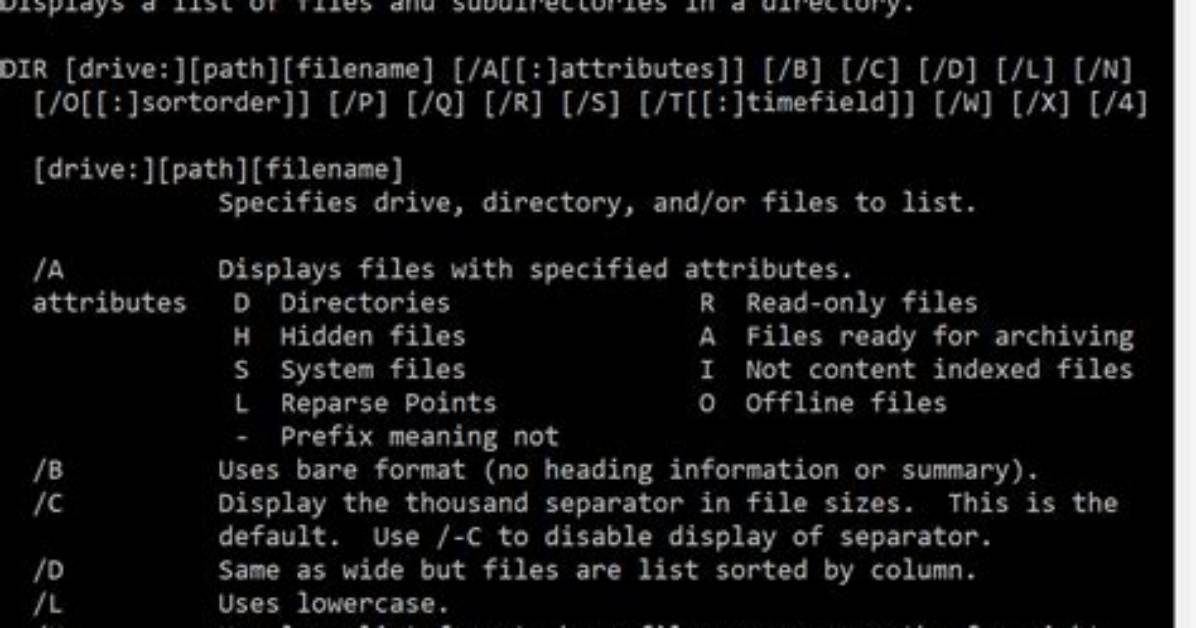Image resolution: width=1196 pixels, height=628 pixels.
Task: Click 'A Files ready for archiving' entry
Action: pyautogui.click(x=916, y=337)
